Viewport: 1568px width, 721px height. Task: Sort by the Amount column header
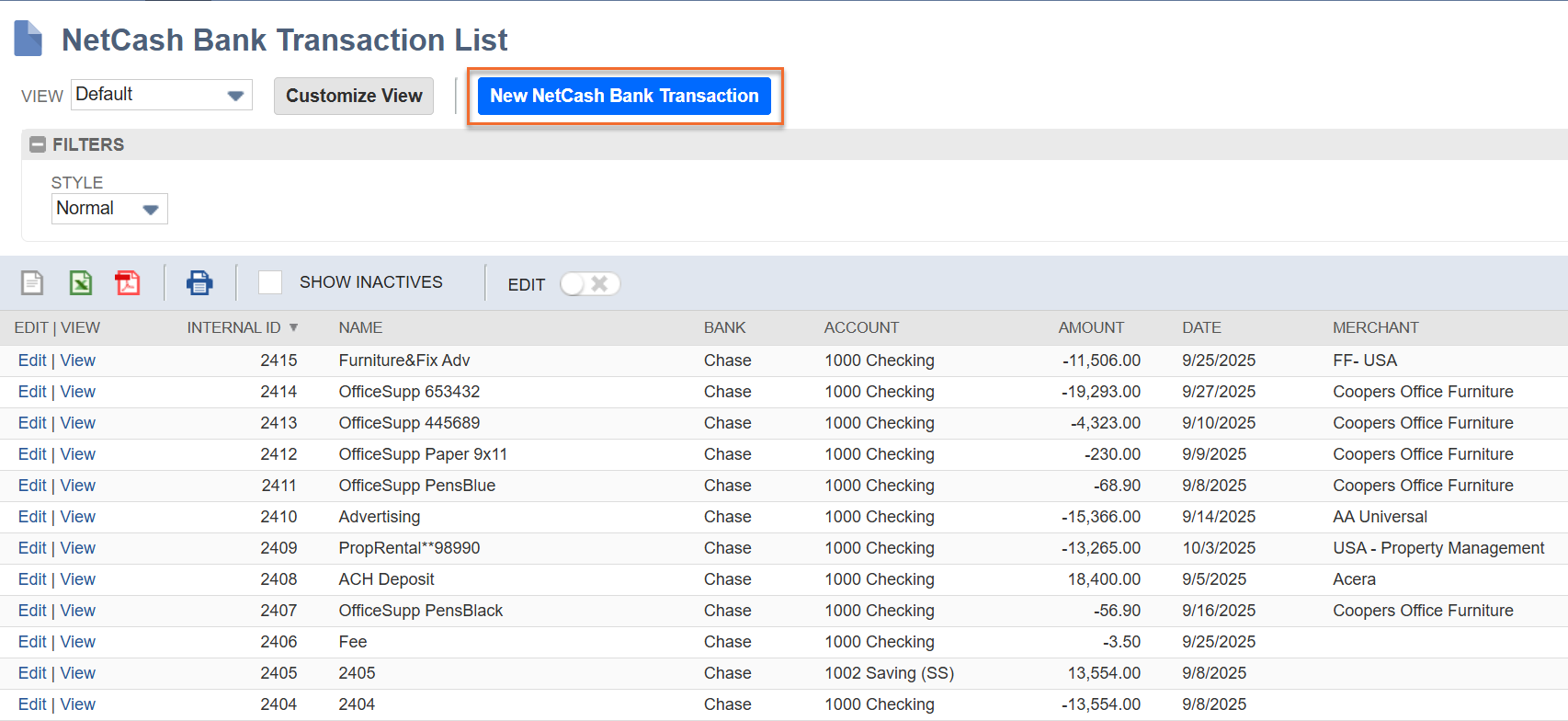point(1090,327)
